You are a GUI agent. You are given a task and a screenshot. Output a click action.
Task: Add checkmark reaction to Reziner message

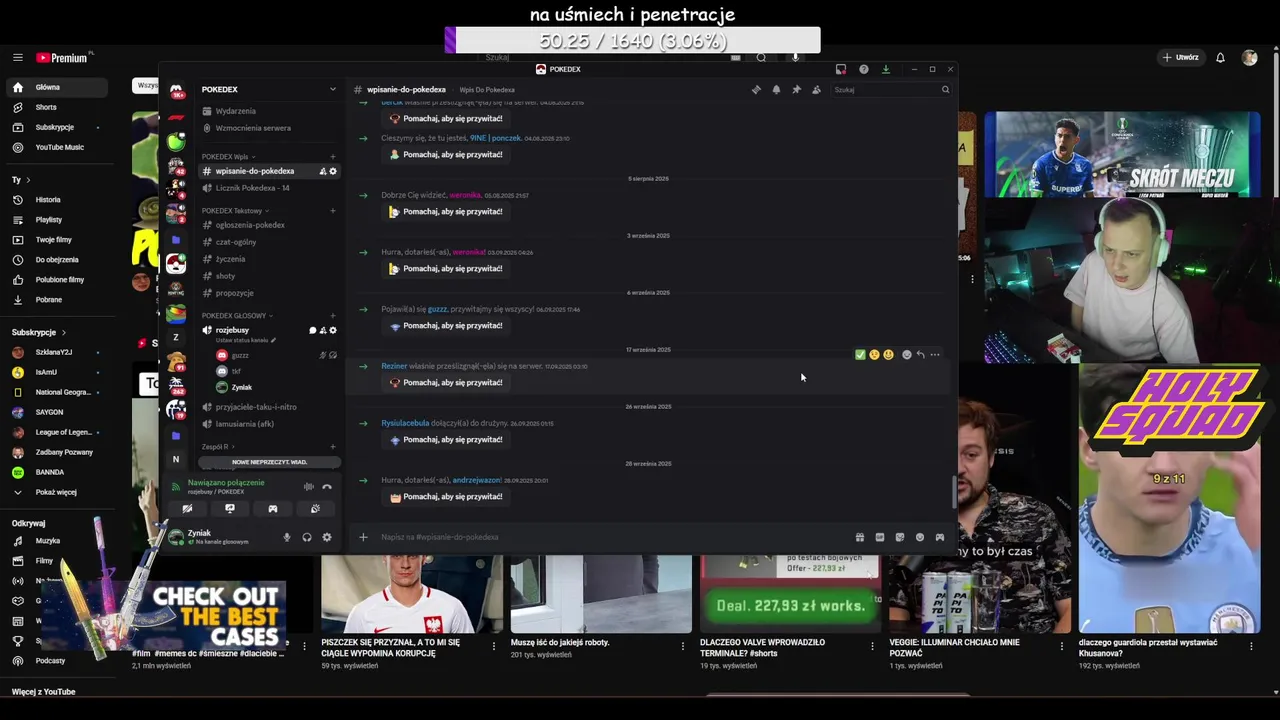pos(860,355)
